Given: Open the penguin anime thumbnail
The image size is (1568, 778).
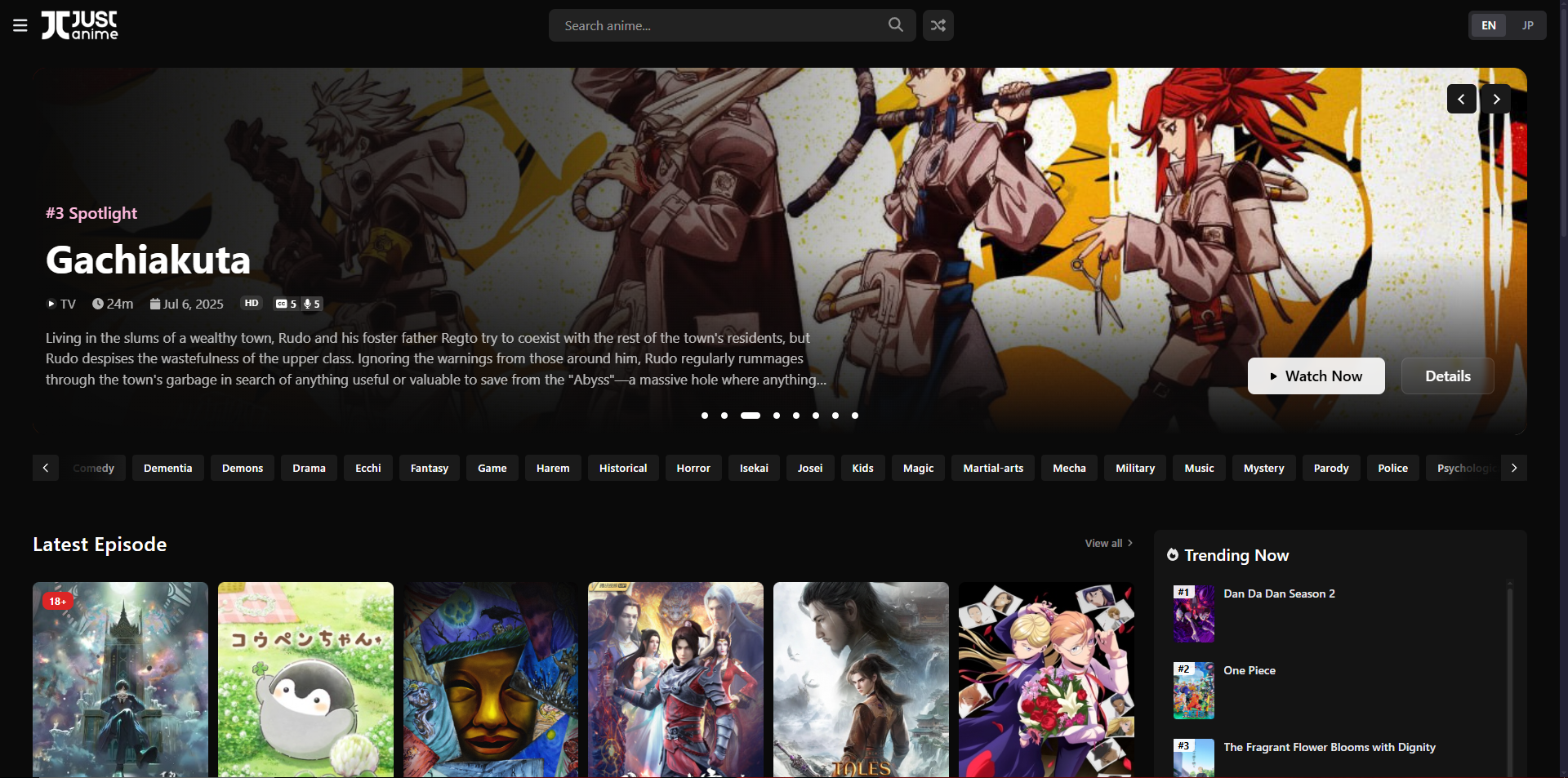Looking at the screenshot, I should pos(305,679).
